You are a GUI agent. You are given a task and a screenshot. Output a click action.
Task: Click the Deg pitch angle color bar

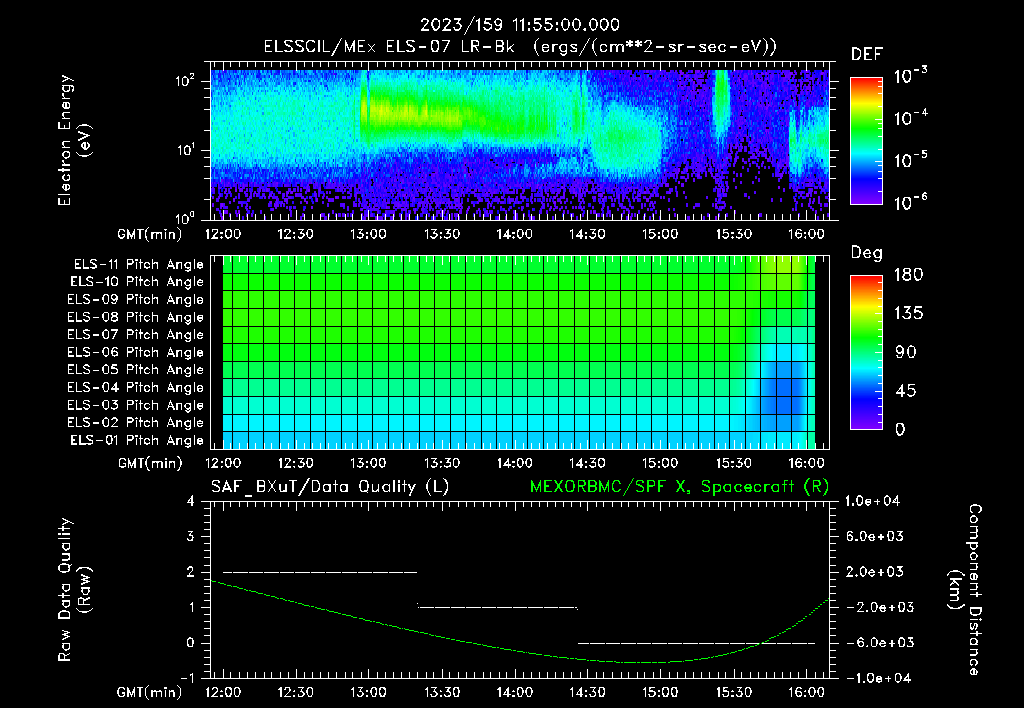pos(866,352)
